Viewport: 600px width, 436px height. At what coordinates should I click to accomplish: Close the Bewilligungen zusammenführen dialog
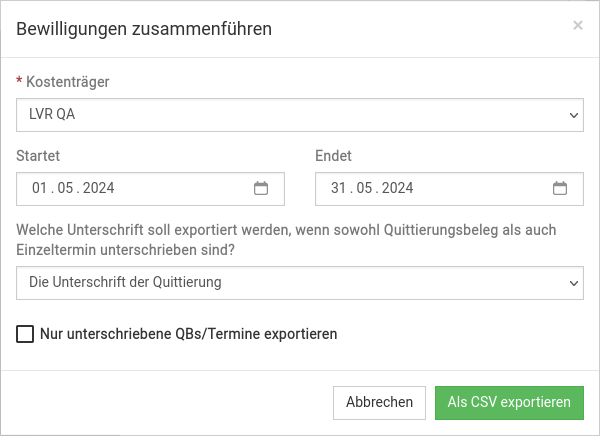(578, 26)
